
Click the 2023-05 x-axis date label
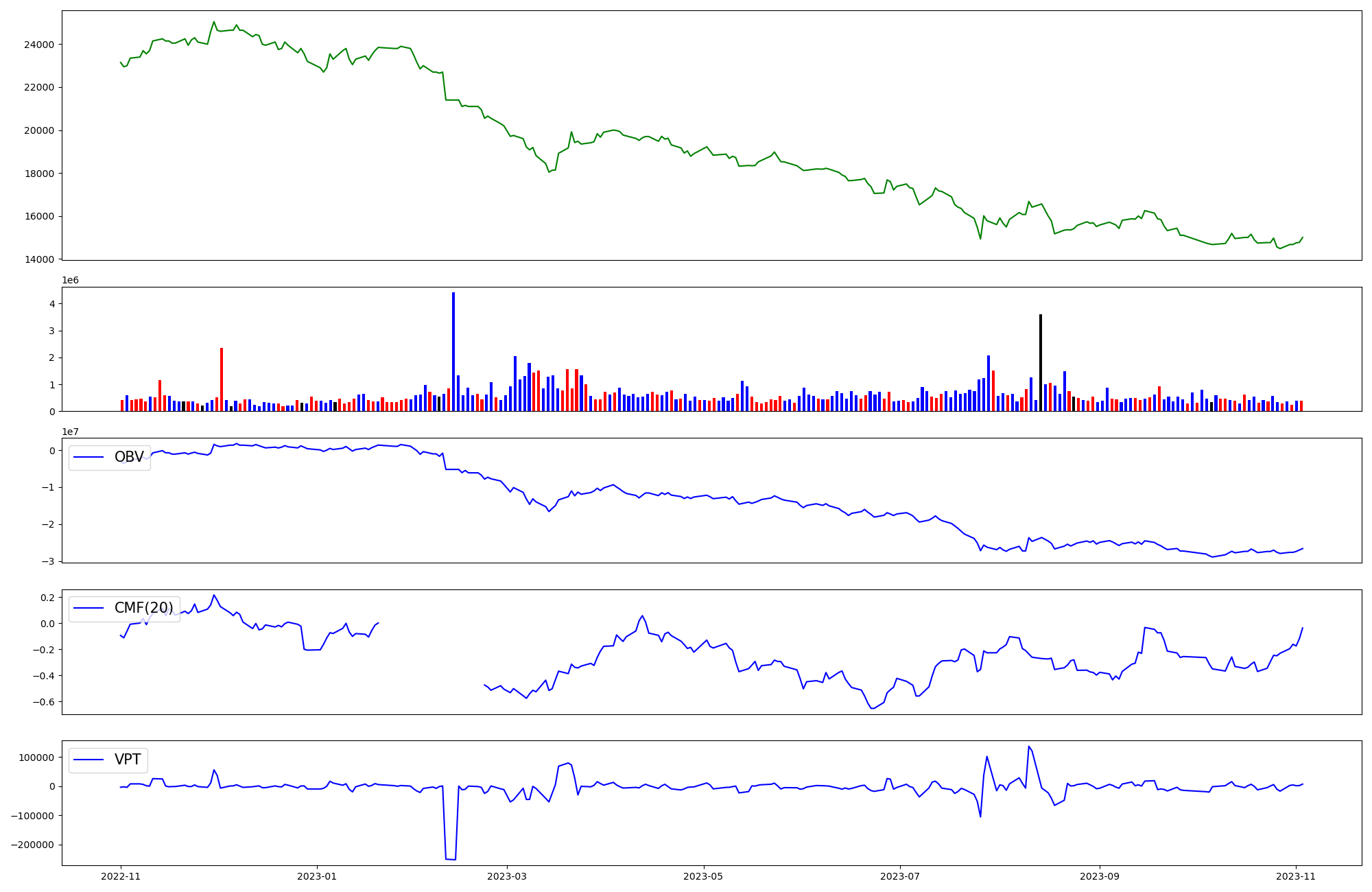[704, 876]
